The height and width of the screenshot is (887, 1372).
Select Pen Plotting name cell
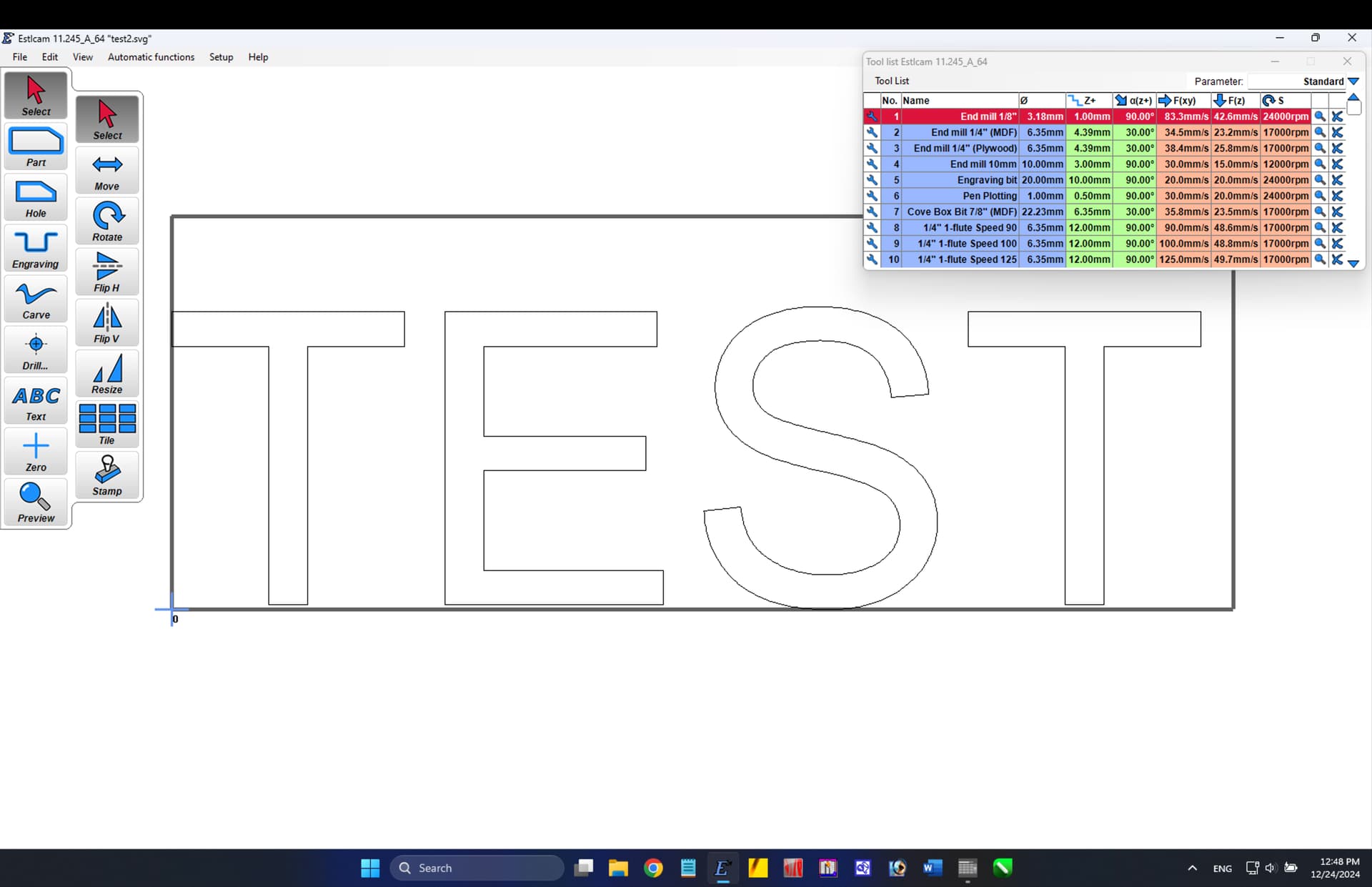(x=960, y=196)
